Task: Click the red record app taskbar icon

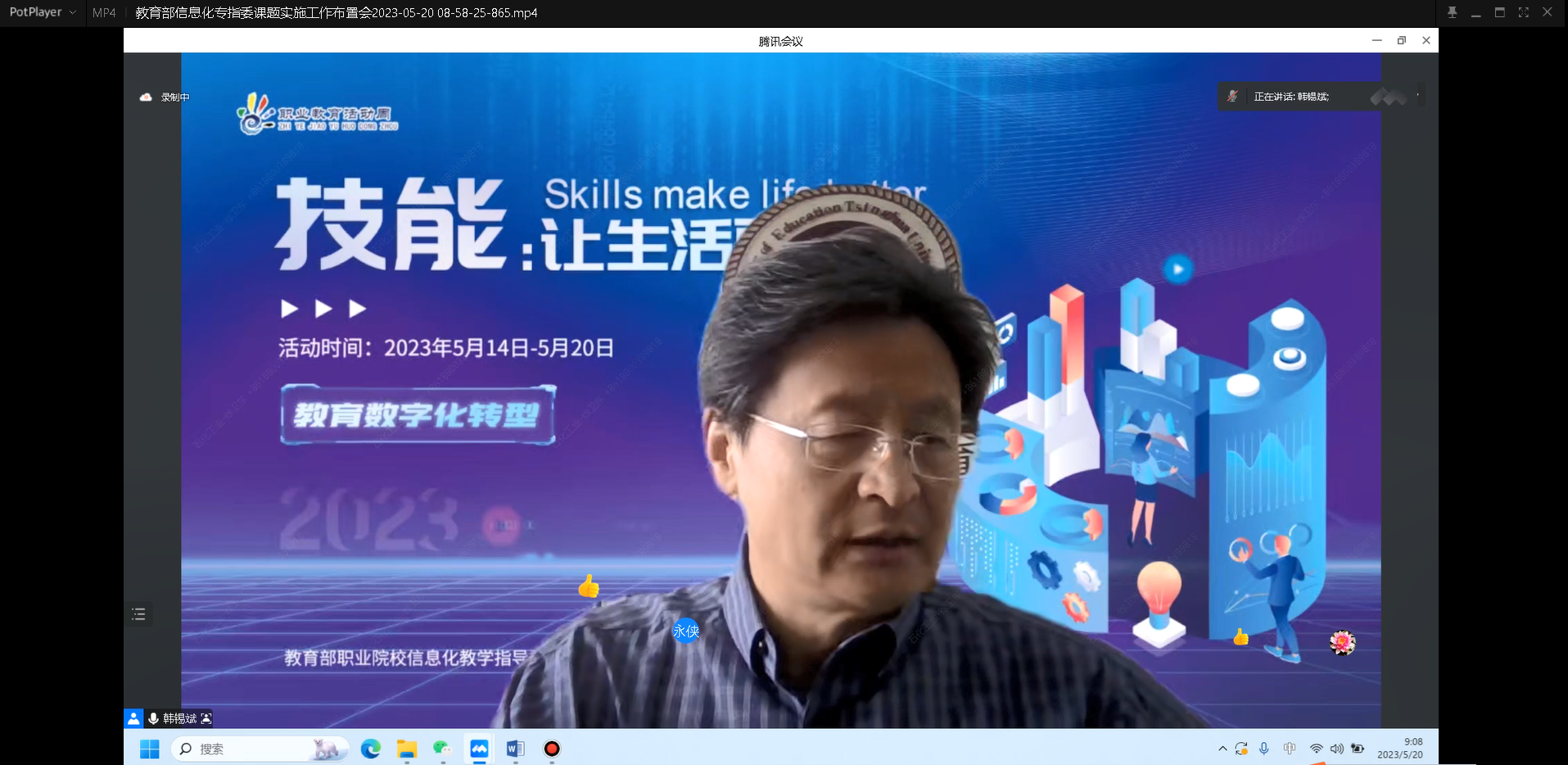Action: click(x=552, y=749)
